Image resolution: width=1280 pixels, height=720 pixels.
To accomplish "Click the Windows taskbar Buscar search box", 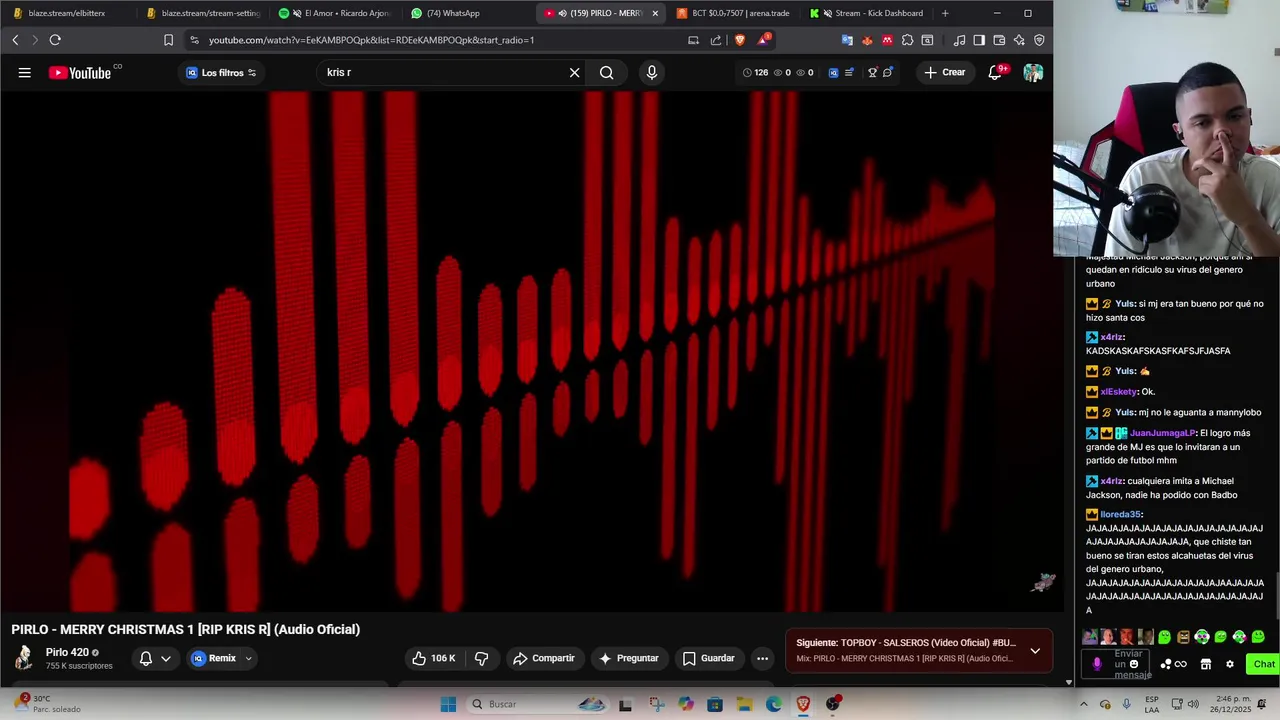I will pos(537,704).
